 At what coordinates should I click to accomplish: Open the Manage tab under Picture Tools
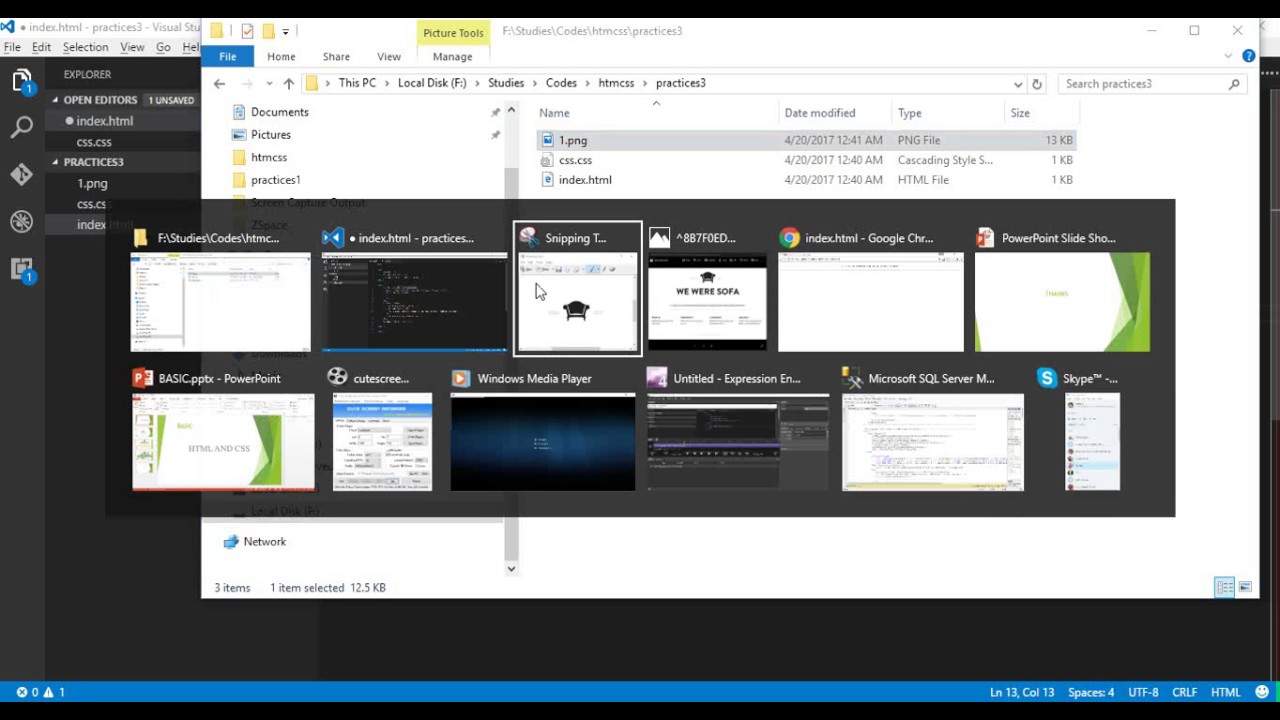[452, 57]
